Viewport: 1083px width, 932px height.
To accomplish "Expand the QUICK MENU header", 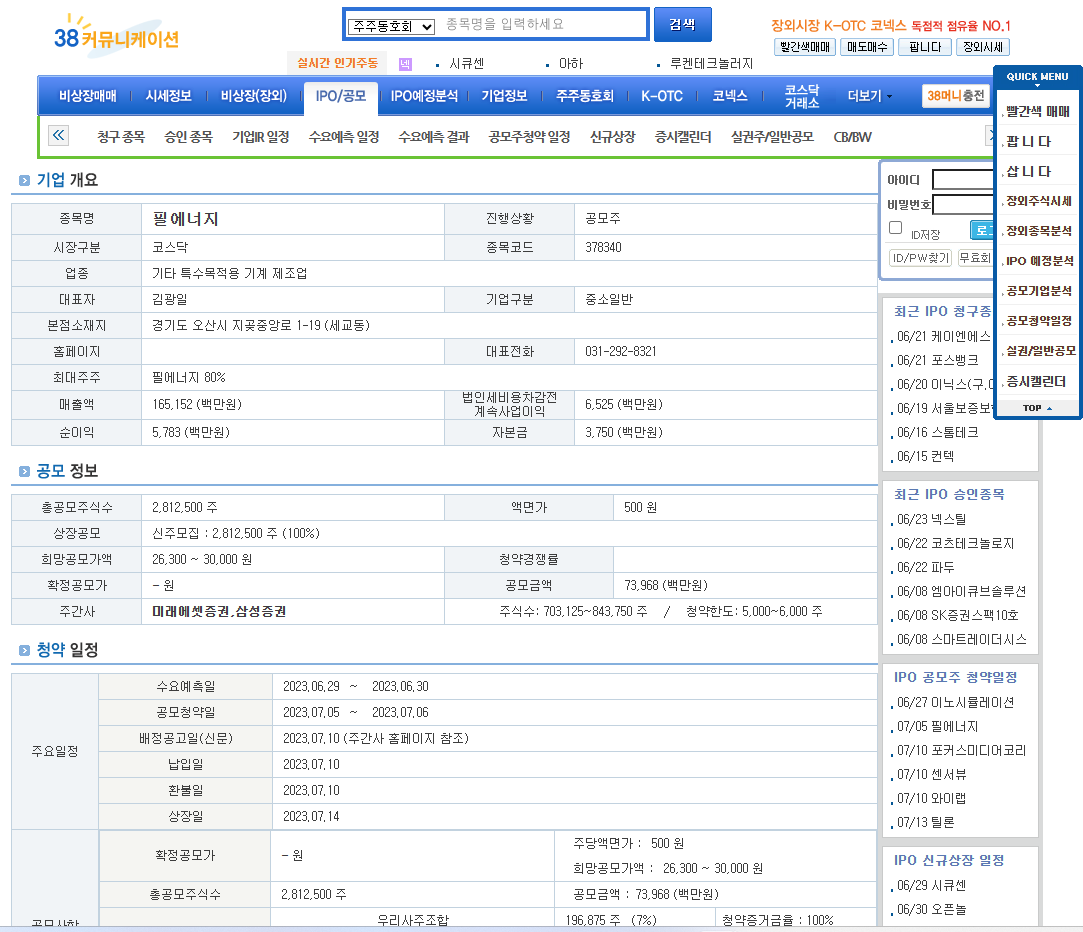I will (x=1037, y=77).
